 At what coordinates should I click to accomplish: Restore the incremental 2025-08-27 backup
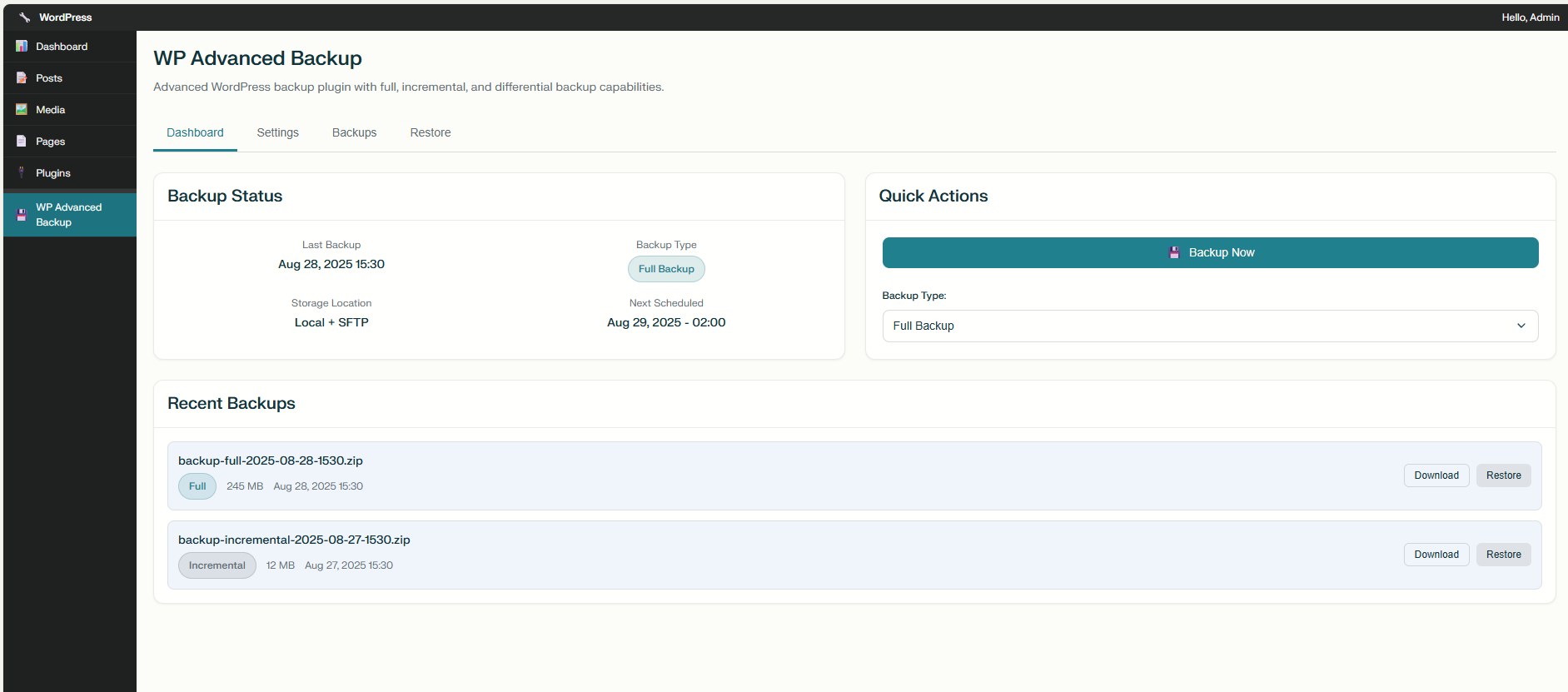[1503, 555]
